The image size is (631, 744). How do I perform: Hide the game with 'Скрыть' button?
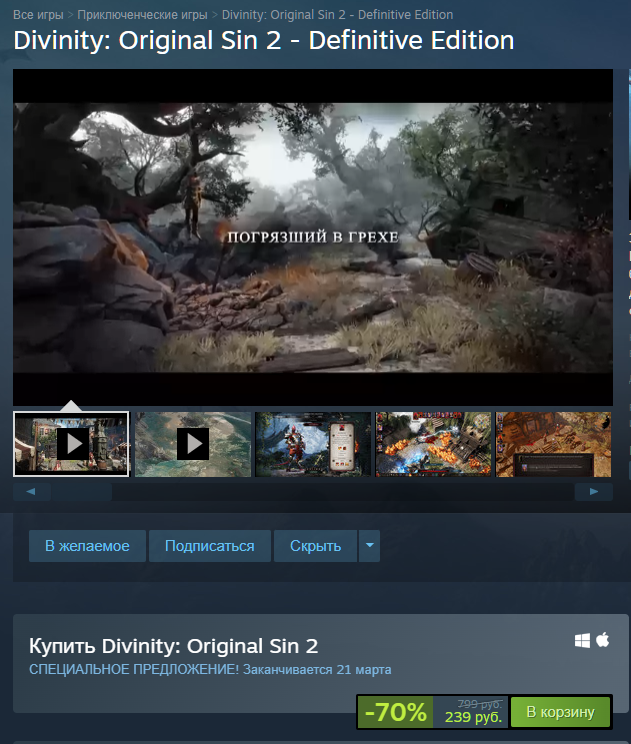click(x=316, y=546)
